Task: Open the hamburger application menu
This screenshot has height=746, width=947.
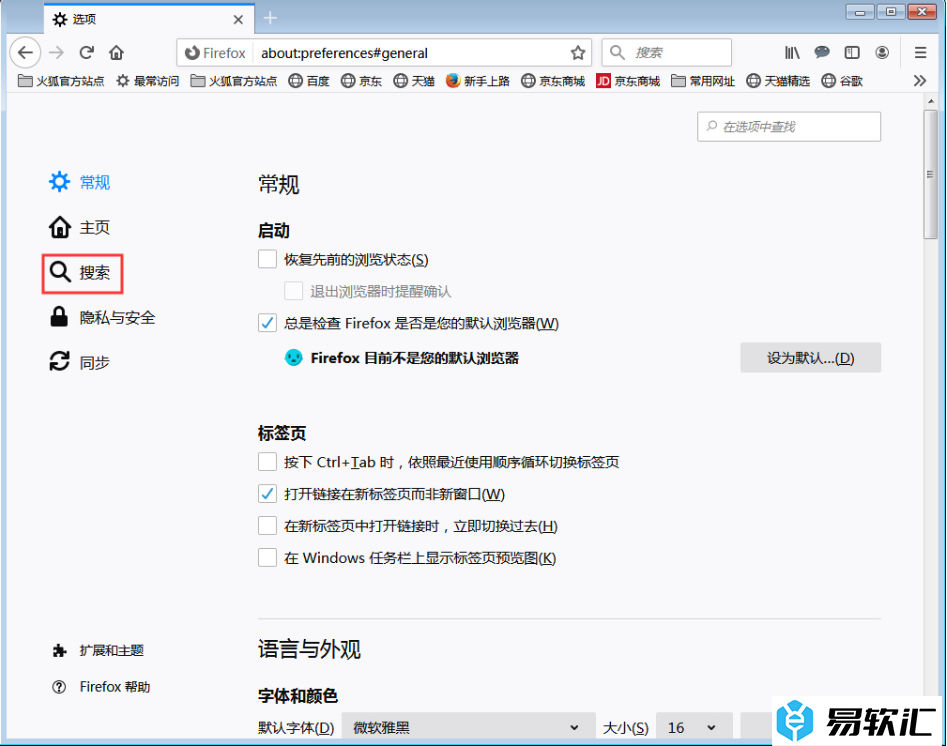Action: 921,53
